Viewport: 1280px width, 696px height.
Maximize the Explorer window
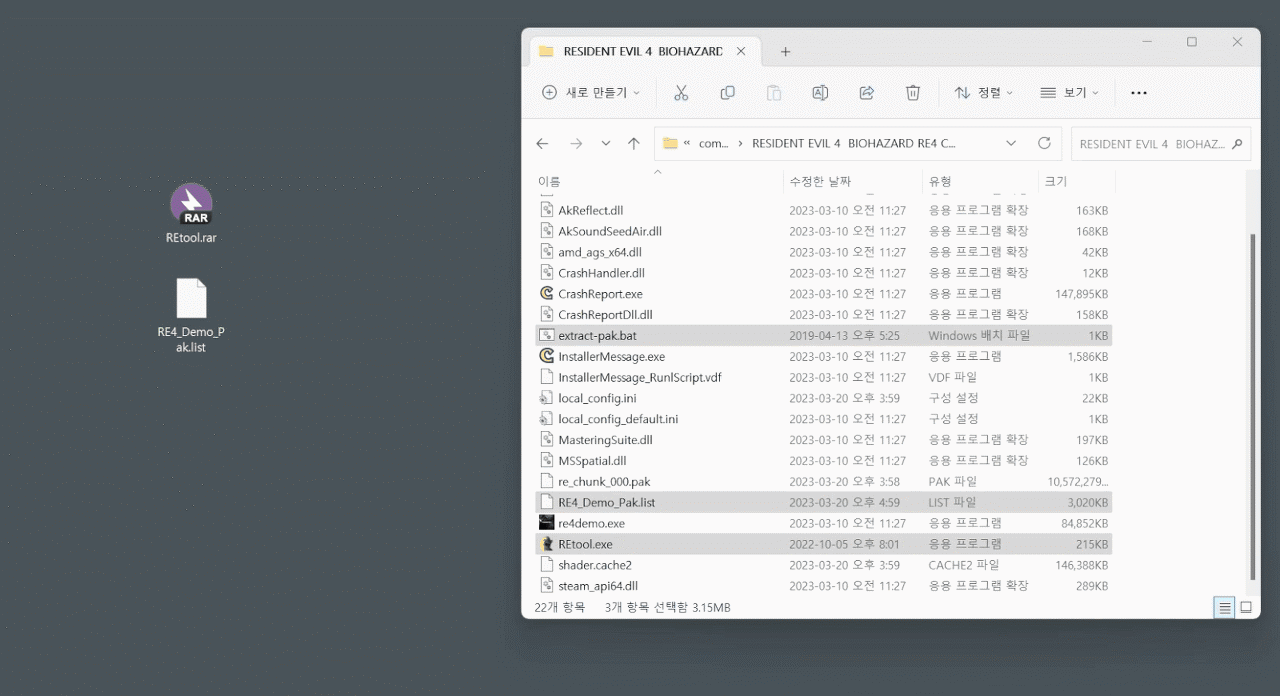pos(1191,42)
